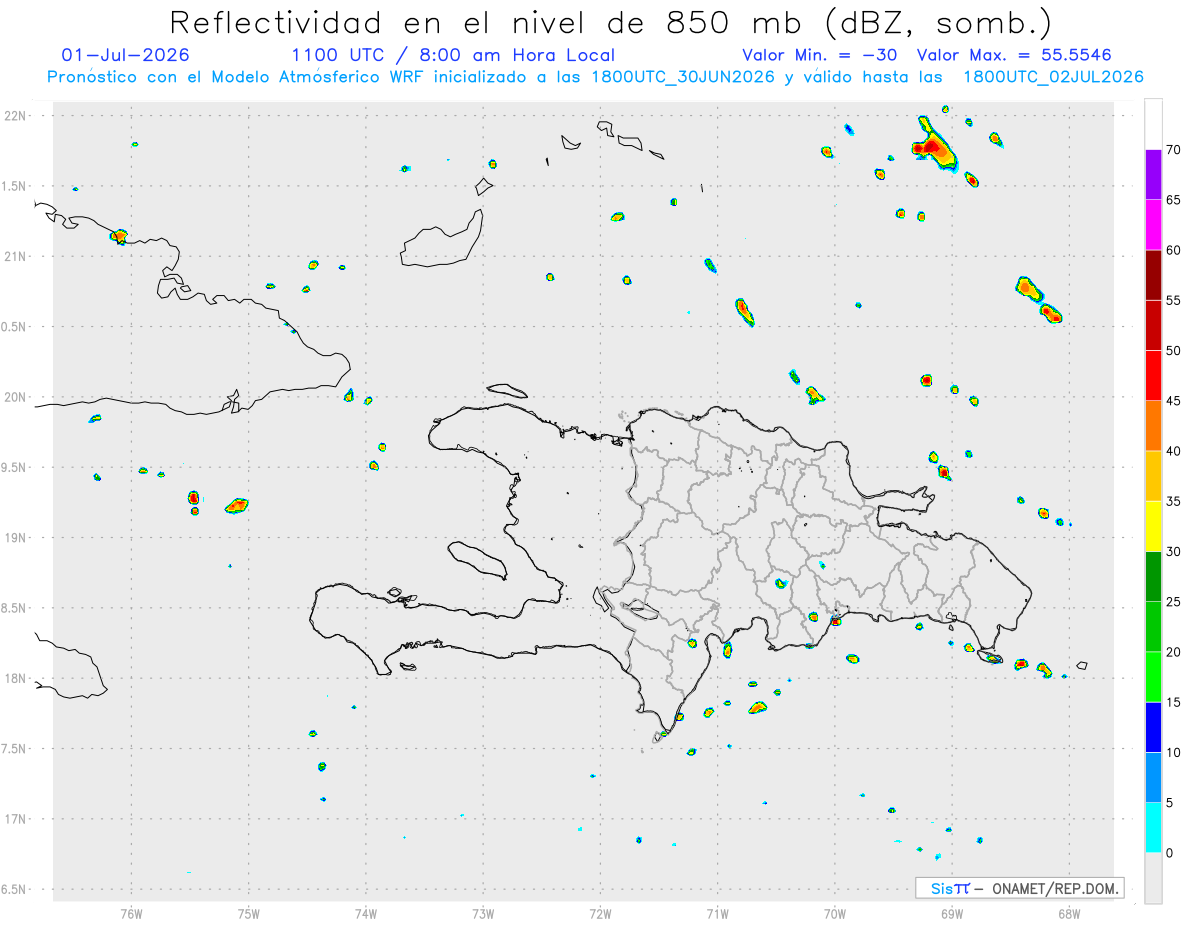Click longitude axis label "70W"

pos(835,912)
